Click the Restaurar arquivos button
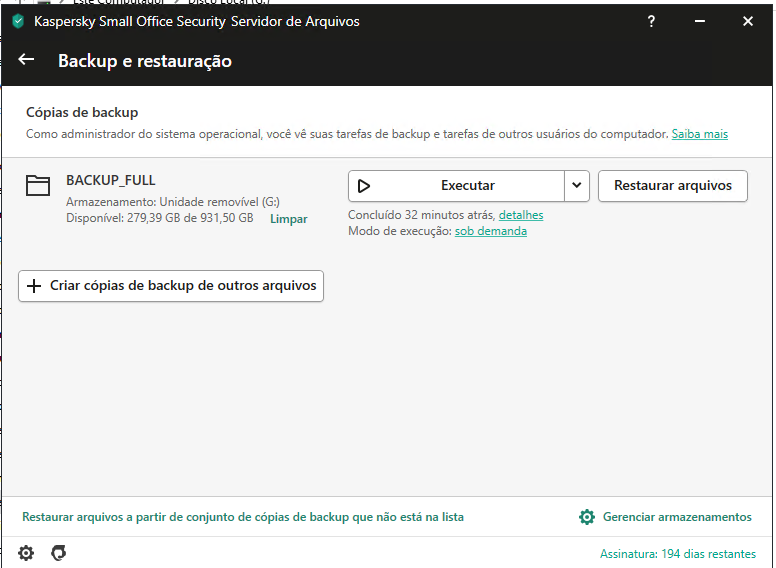Image resolution: width=776 pixels, height=568 pixels. click(x=673, y=186)
